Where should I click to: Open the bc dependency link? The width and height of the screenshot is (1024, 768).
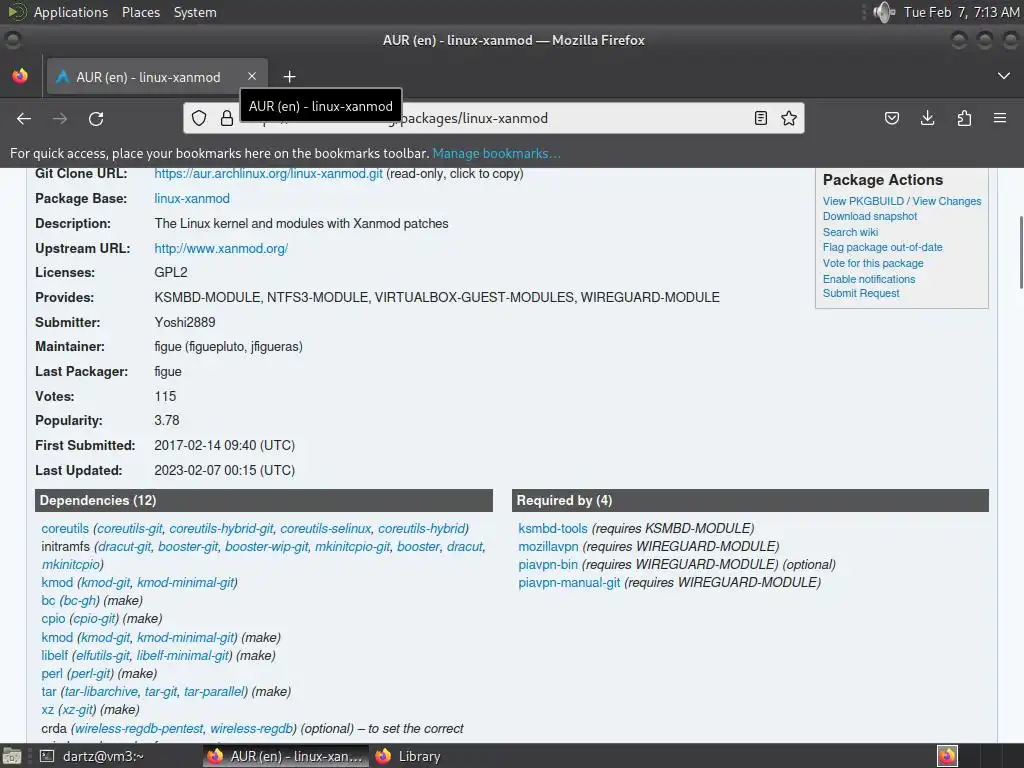tap(48, 601)
